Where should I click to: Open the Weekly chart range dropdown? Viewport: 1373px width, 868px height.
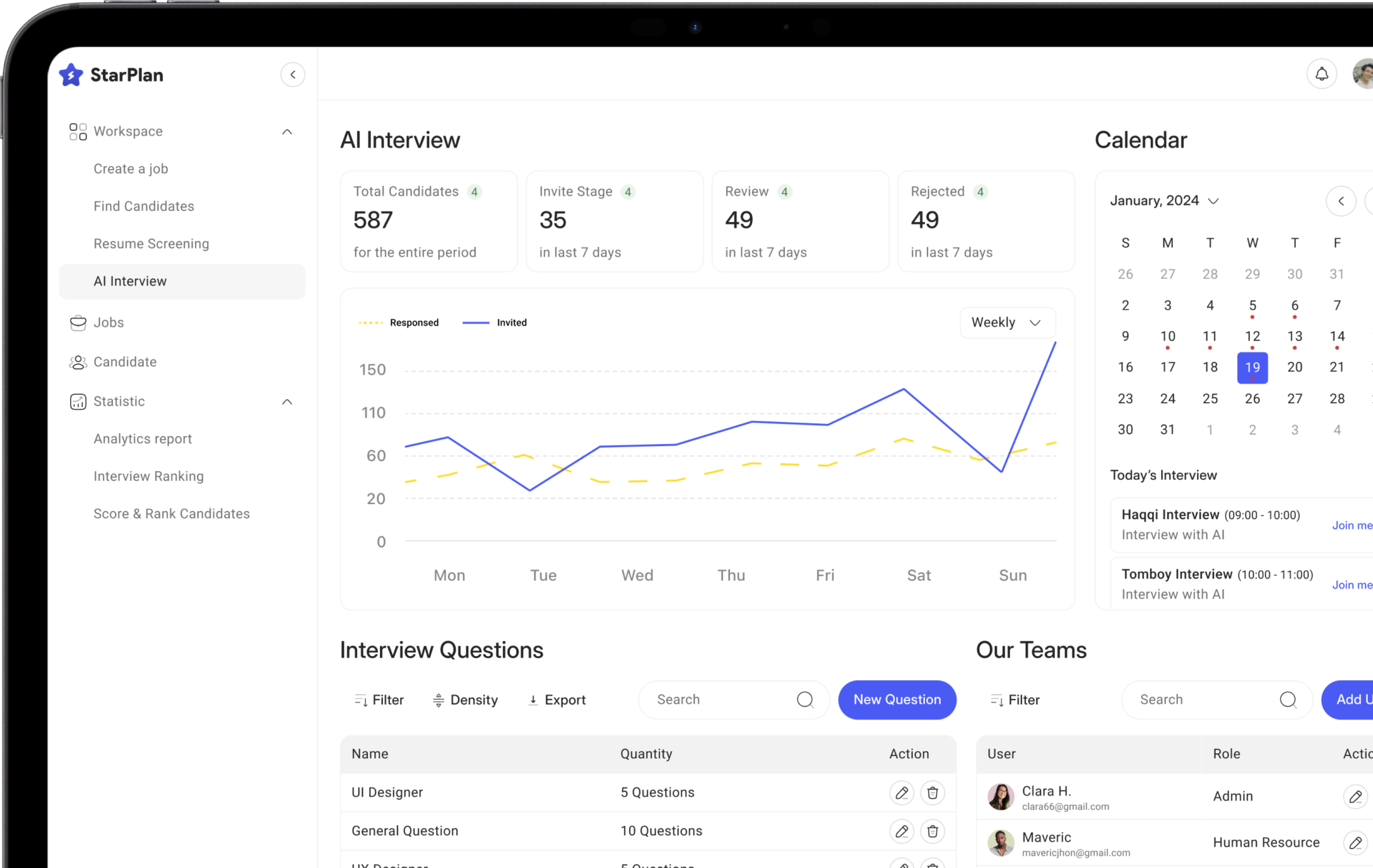click(1007, 323)
